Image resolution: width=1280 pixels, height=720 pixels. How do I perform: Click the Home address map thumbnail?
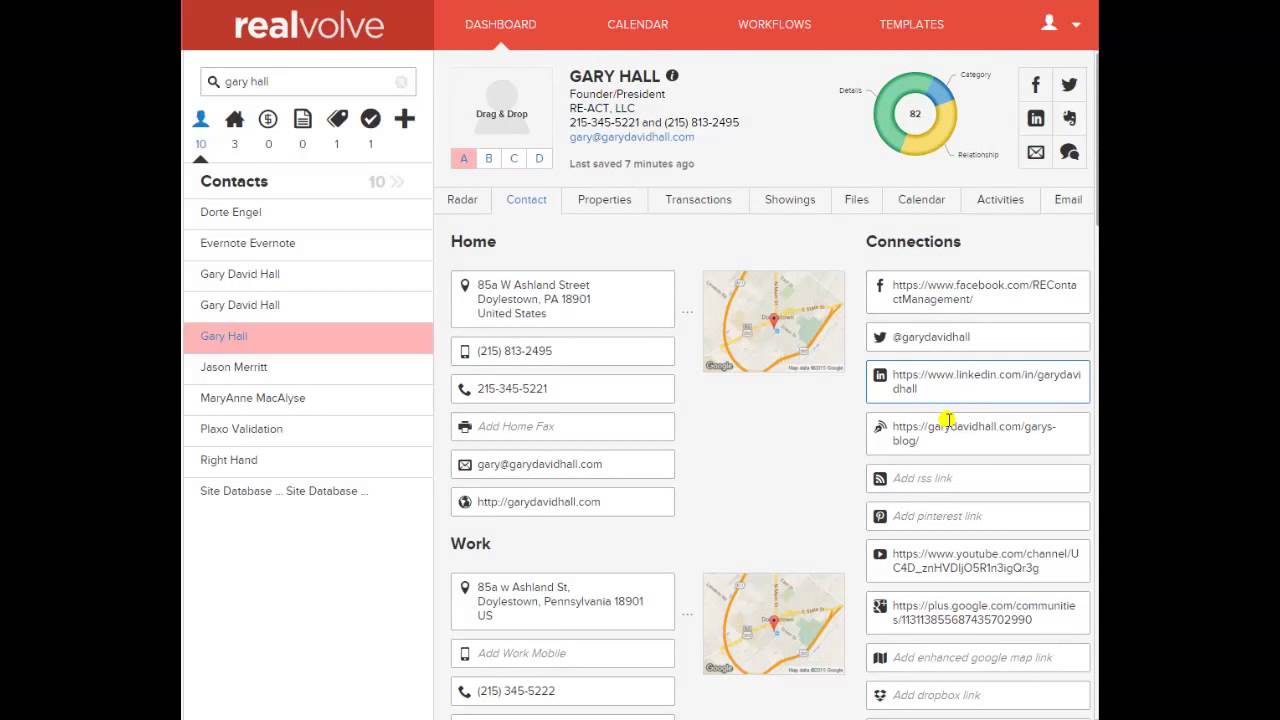773,321
